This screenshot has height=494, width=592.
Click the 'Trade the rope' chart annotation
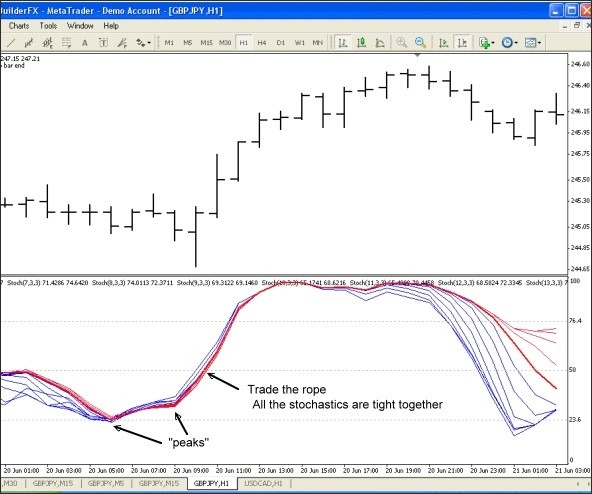(287, 389)
